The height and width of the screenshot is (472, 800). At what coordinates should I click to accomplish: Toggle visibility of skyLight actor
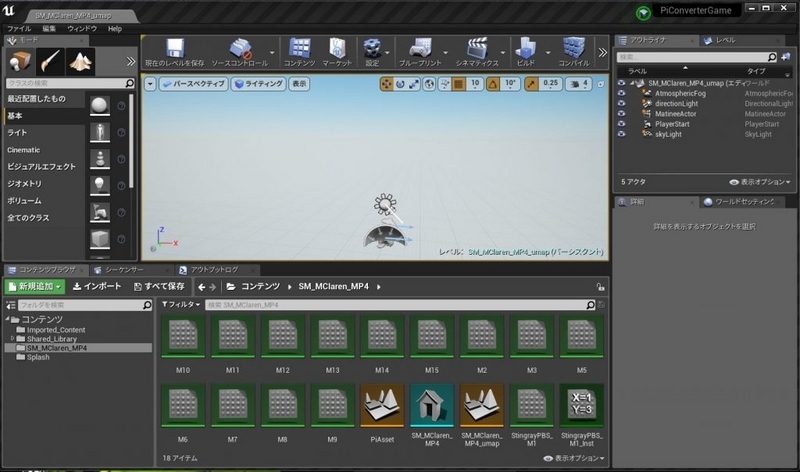[621, 134]
